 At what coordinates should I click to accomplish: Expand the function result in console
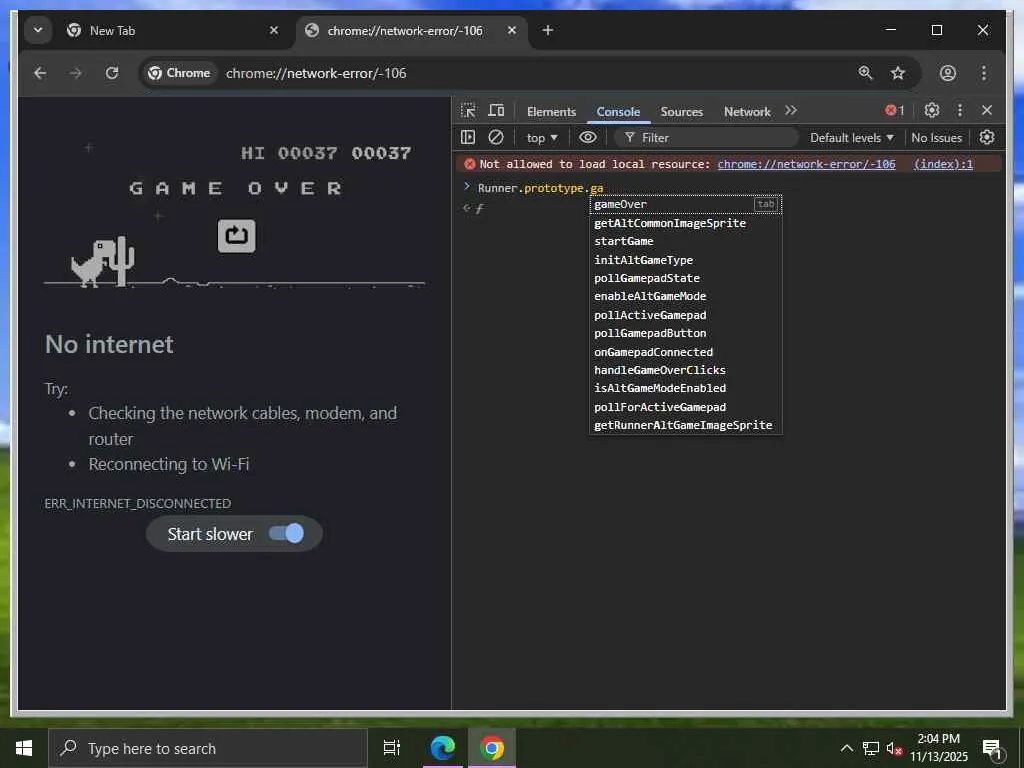tap(479, 208)
